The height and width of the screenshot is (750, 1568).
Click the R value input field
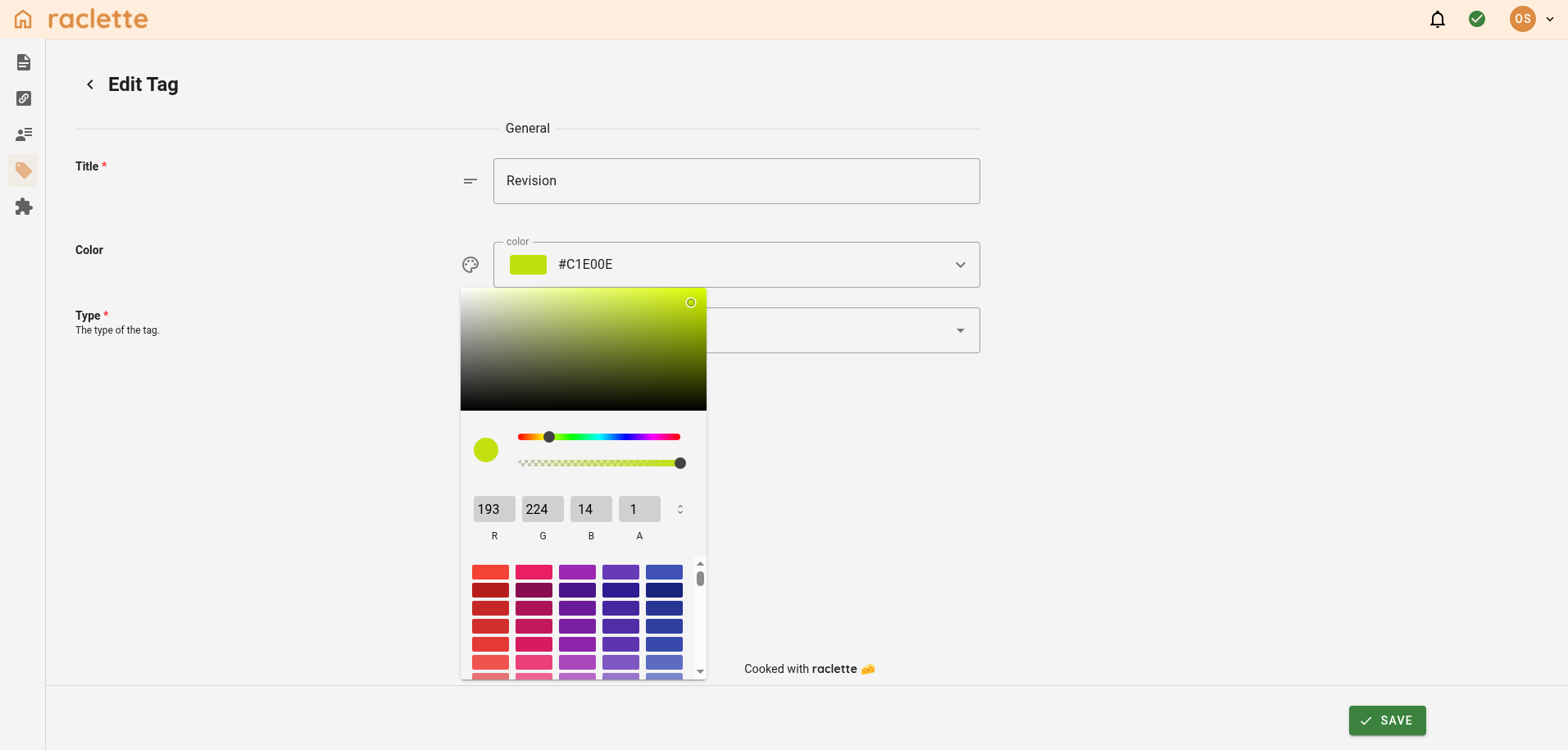tap(493, 509)
